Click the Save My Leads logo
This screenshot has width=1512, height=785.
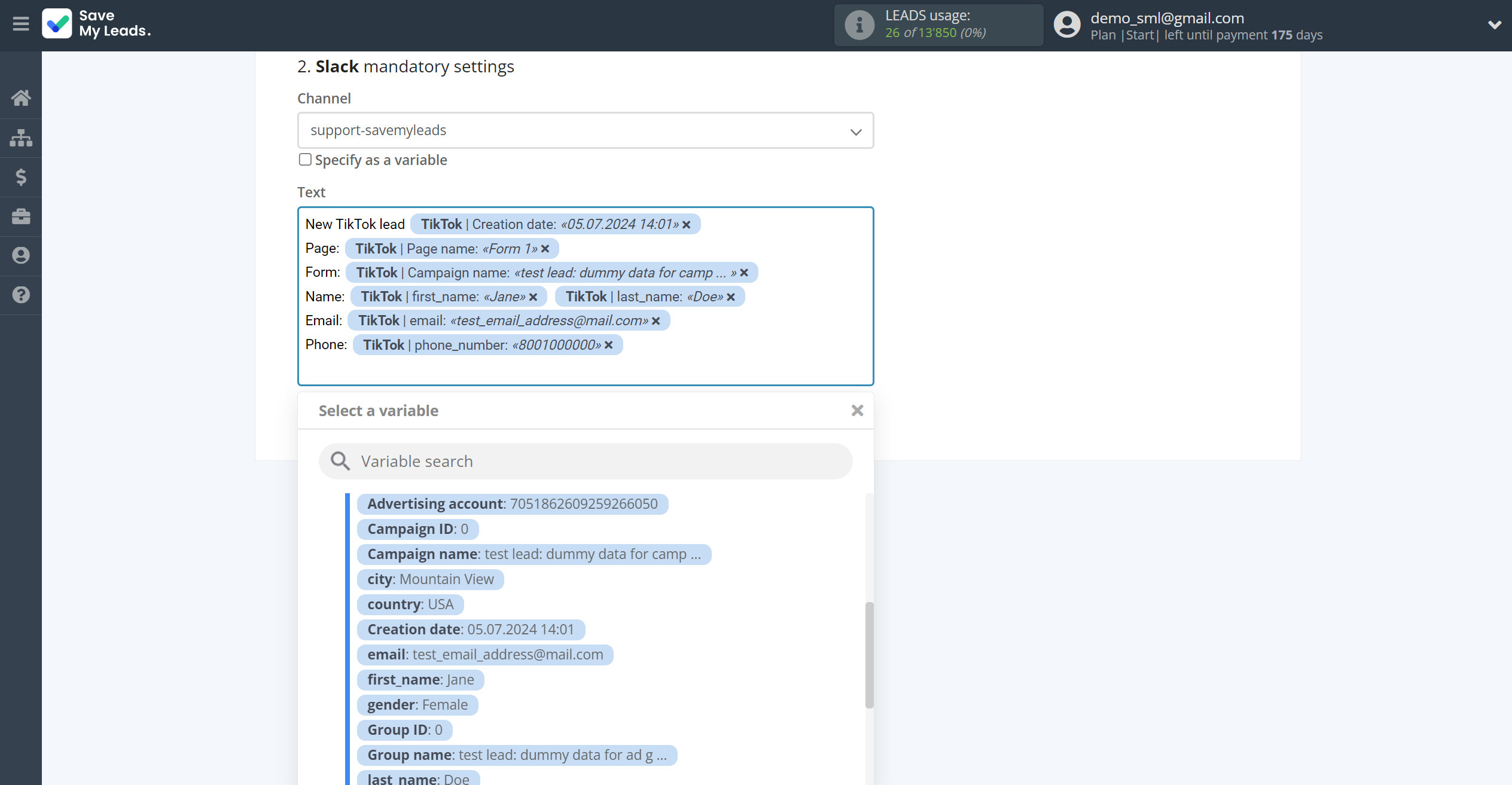[96, 24]
